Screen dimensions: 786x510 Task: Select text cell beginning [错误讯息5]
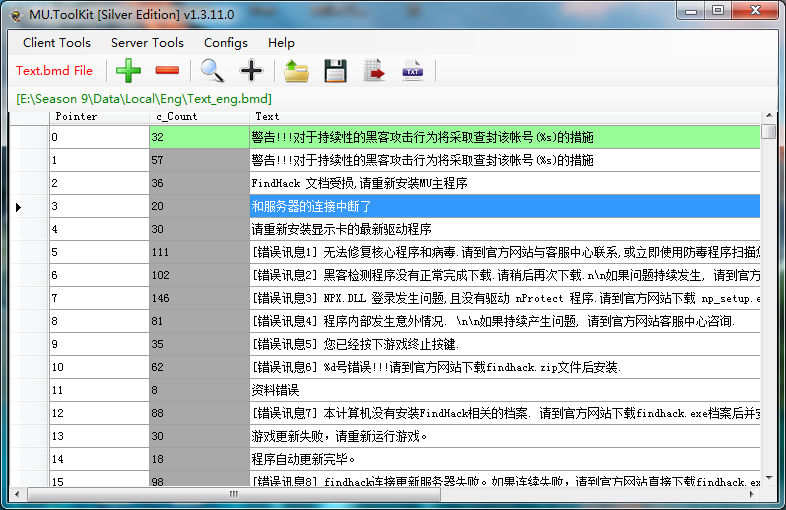pos(505,345)
